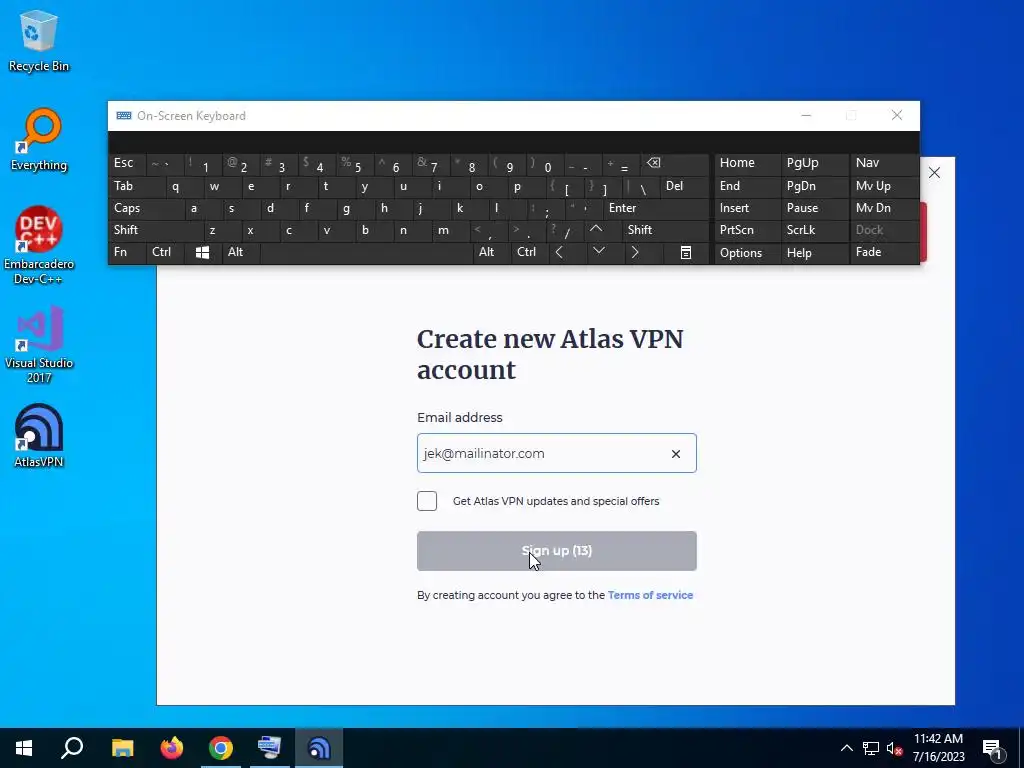Click the q key on On-Screen Keyboard

click(184, 186)
